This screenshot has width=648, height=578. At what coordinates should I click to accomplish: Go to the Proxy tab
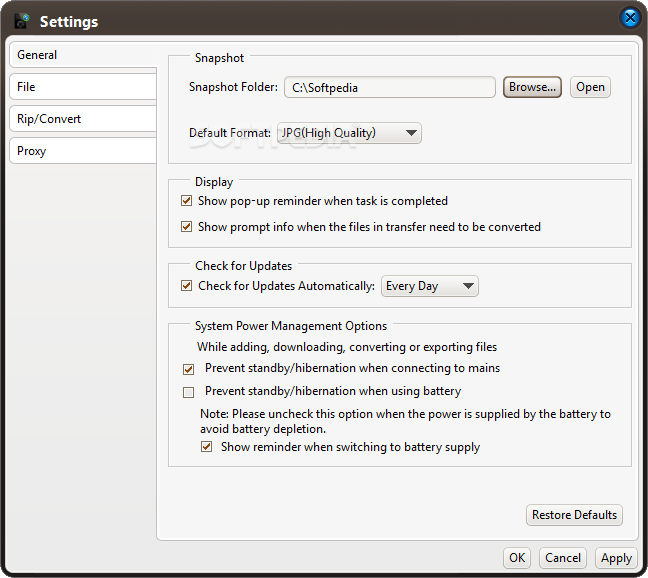click(83, 151)
